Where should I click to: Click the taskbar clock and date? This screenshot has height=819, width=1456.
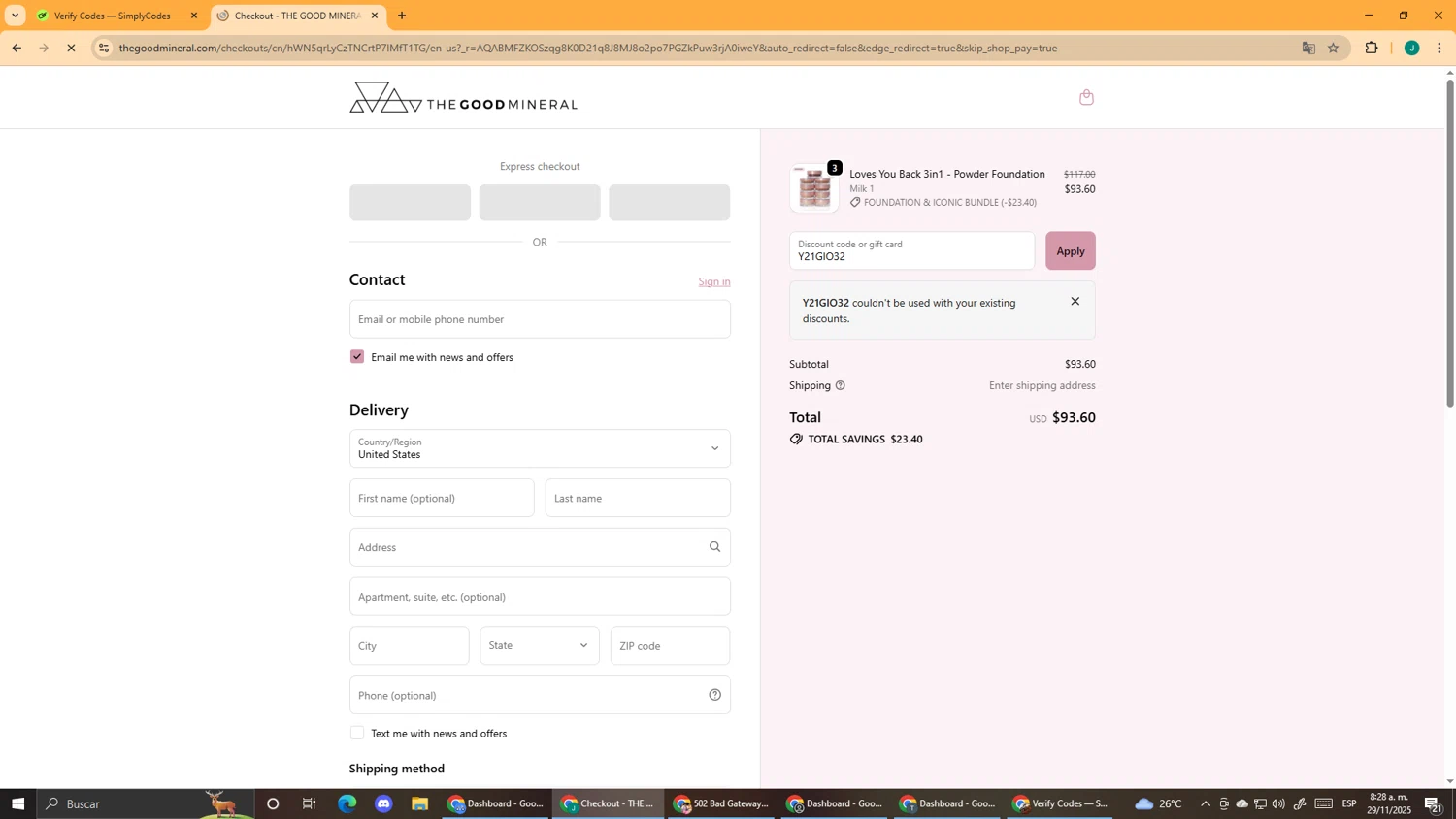tap(1388, 803)
